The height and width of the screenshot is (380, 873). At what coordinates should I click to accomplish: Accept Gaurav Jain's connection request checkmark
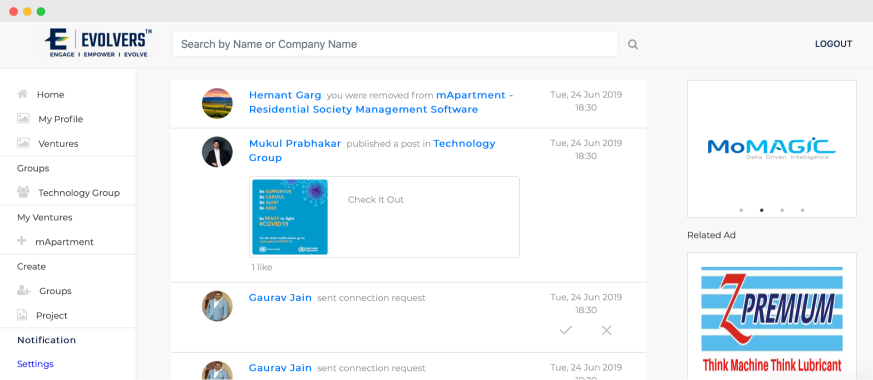click(x=566, y=330)
